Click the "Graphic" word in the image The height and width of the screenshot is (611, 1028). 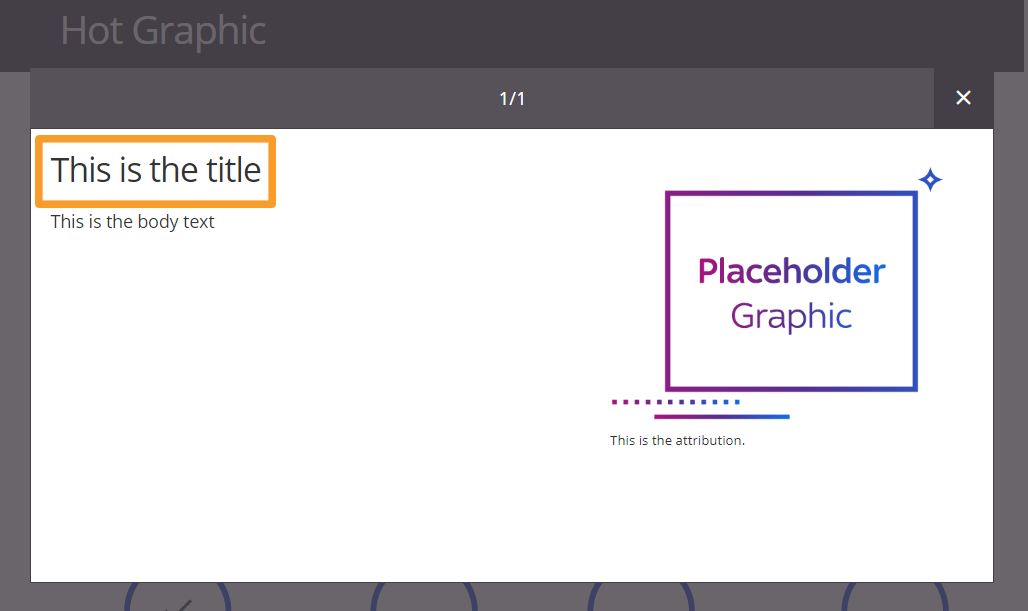pyautogui.click(x=791, y=317)
